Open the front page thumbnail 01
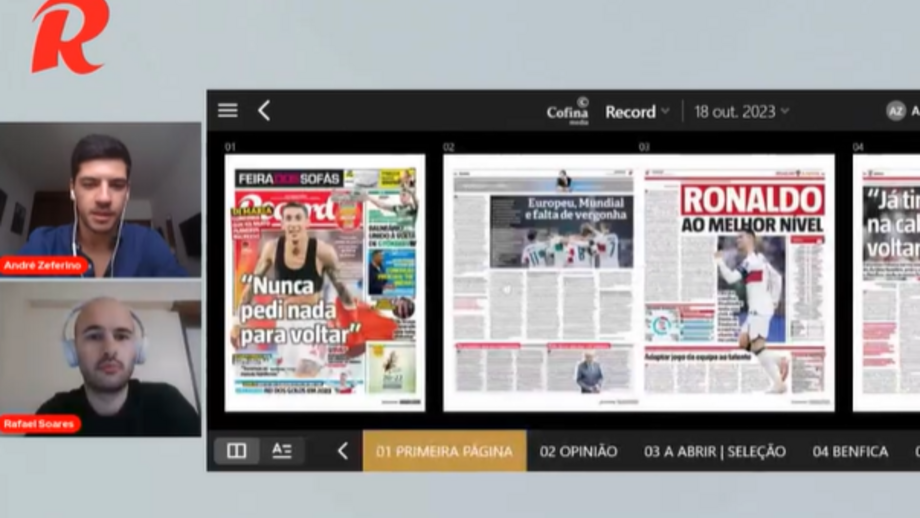This screenshot has width=920, height=518. click(325, 283)
